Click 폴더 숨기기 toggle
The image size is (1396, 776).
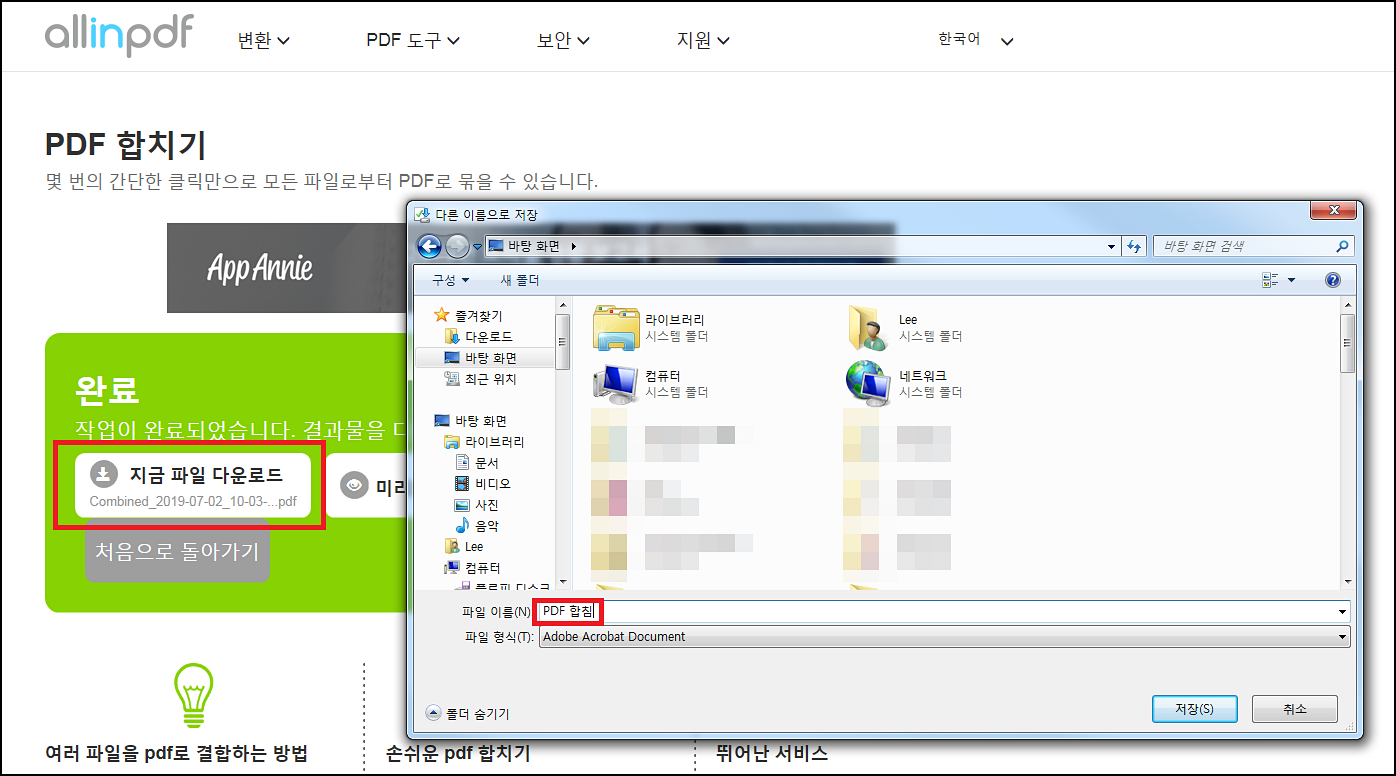click(x=468, y=713)
